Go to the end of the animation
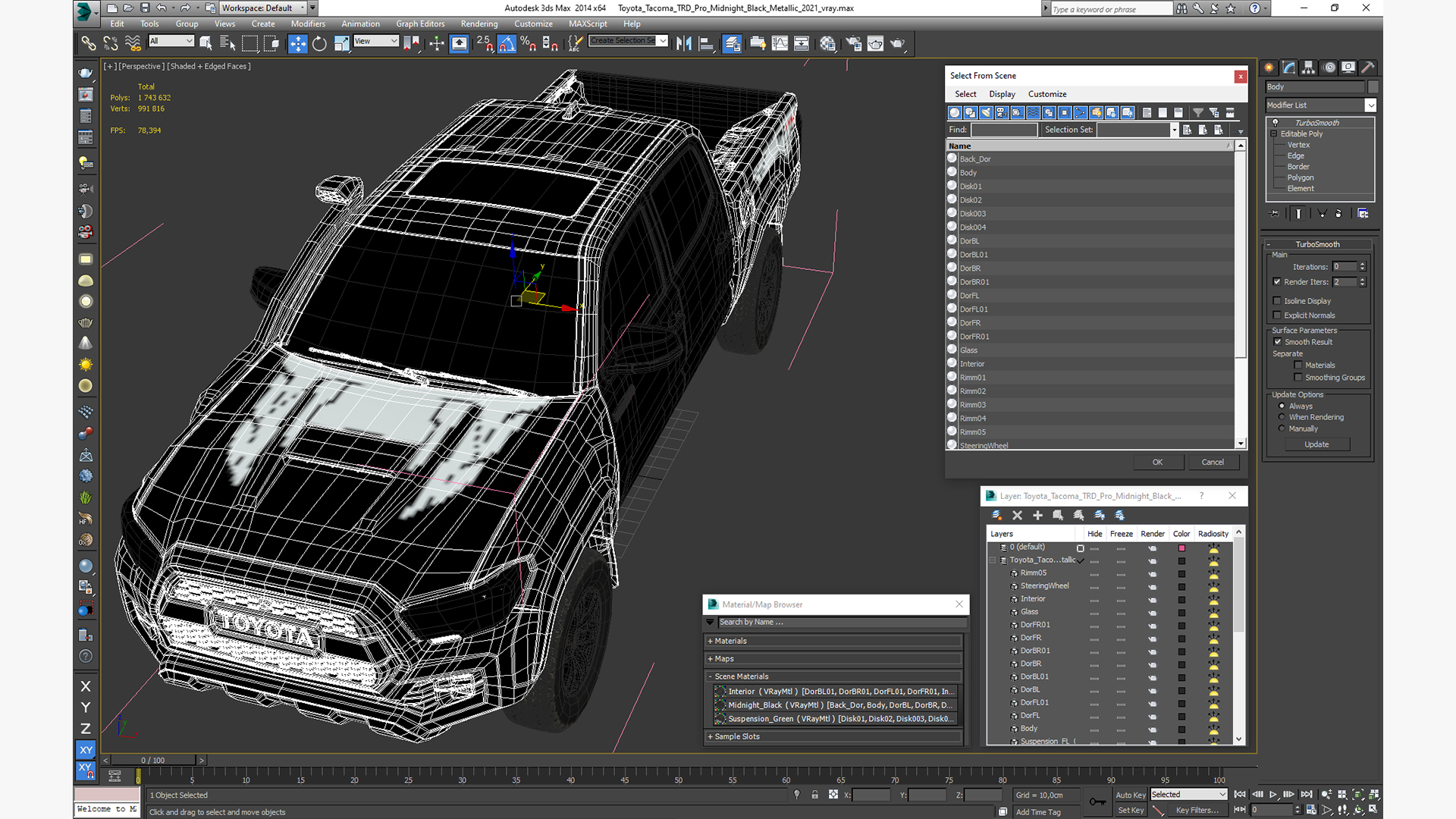The image size is (1456, 819). point(1306,794)
